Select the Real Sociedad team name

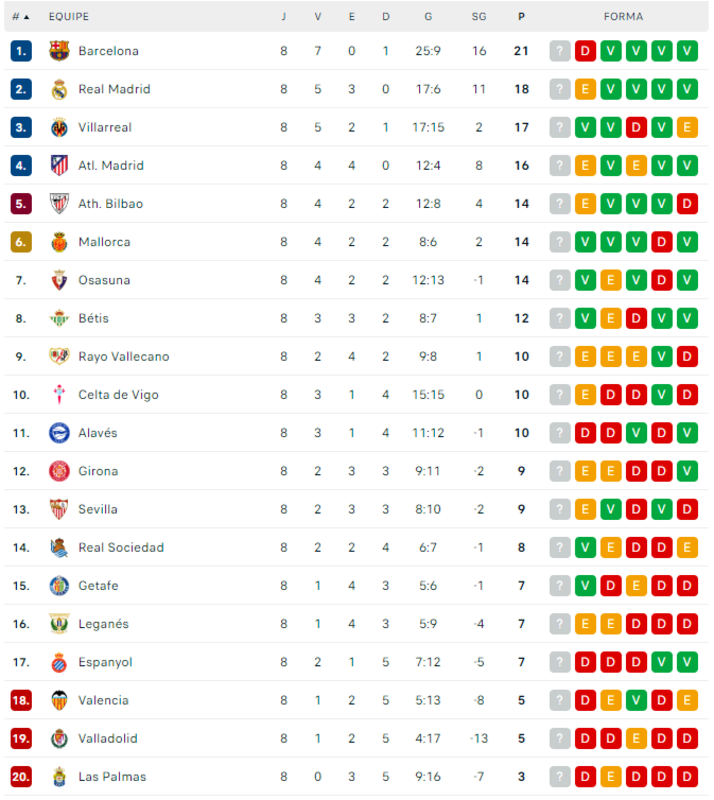121,547
